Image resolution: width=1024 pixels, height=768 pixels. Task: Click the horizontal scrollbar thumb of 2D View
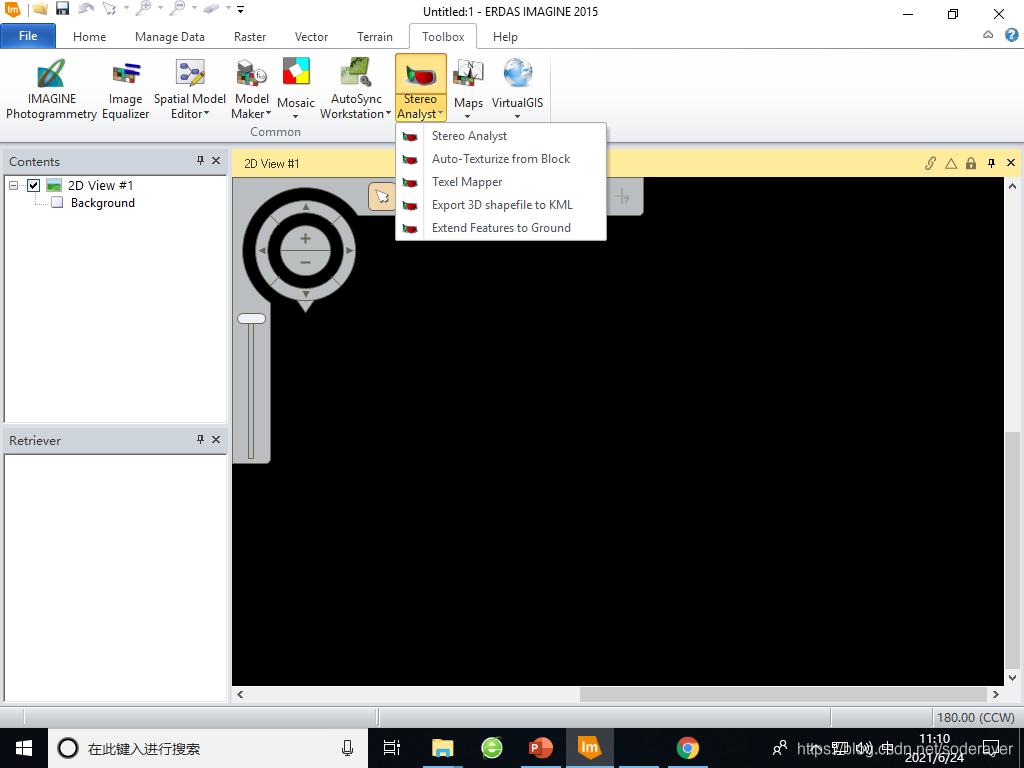pos(783,694)
